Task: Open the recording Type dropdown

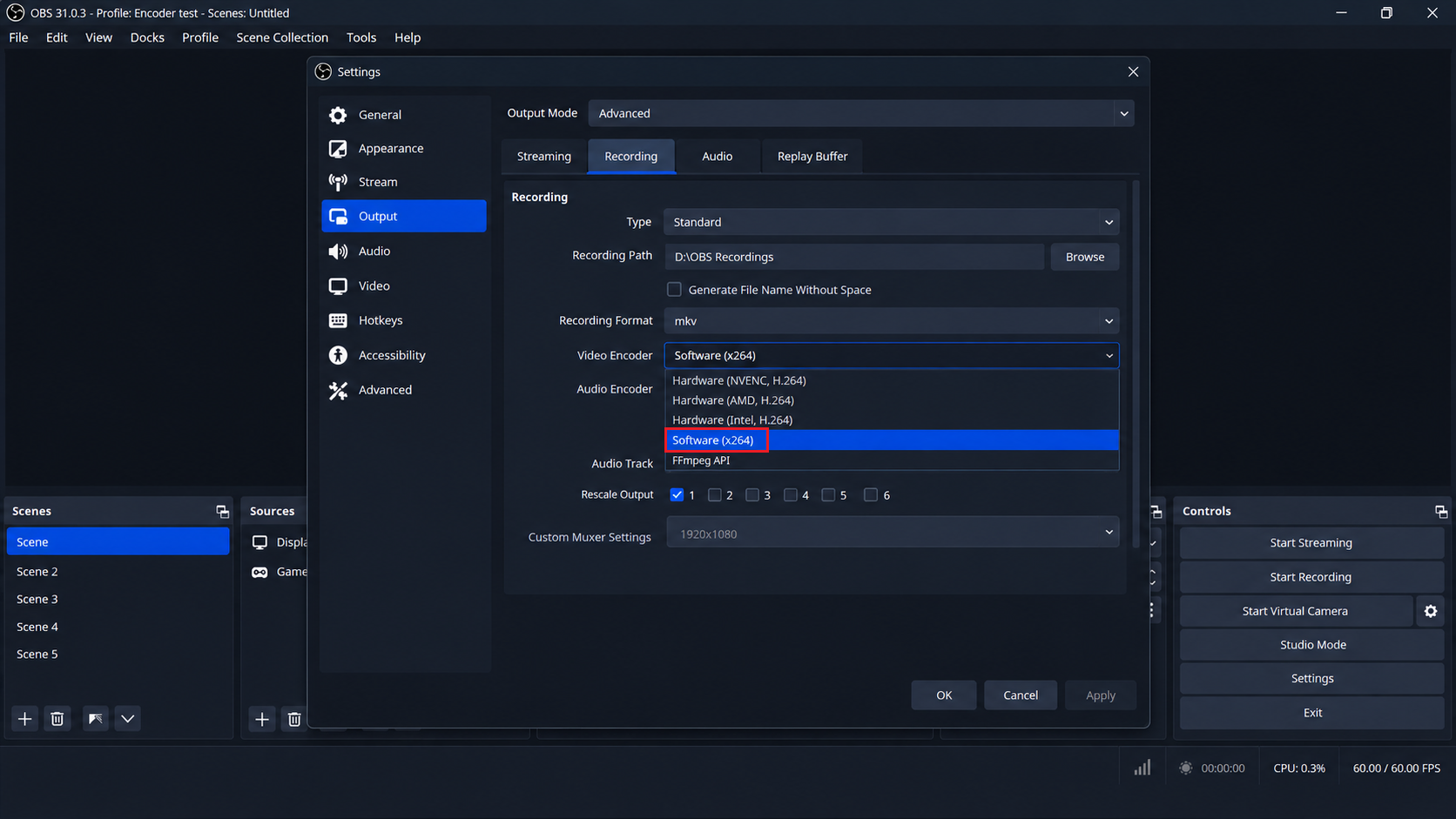Action: (x=892, y=222)
